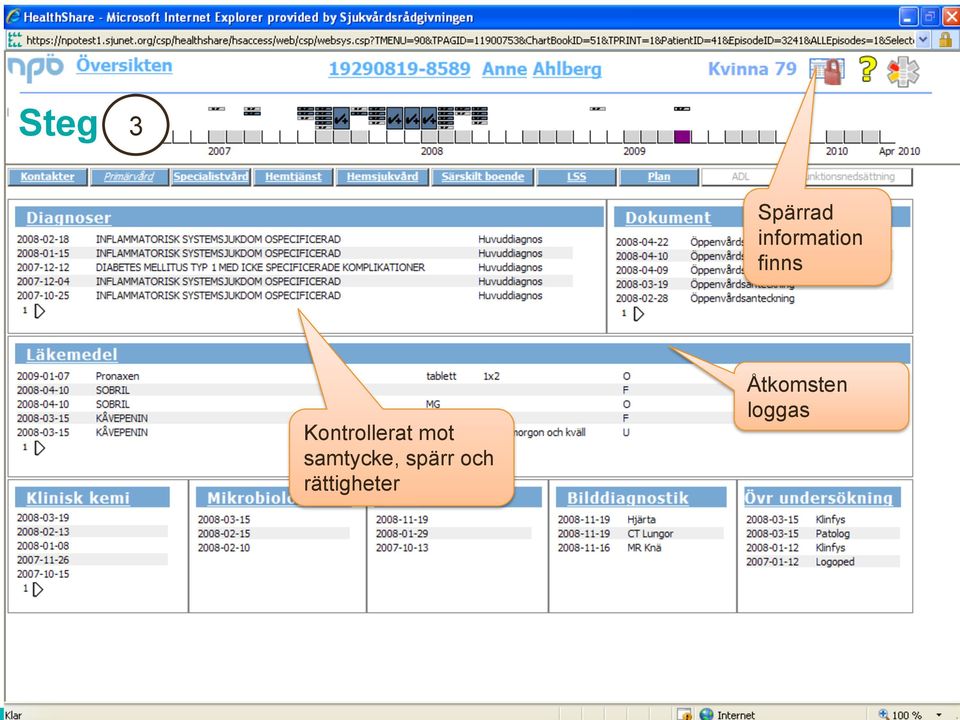Go to next page of Diagnoser list
Screen dimensions: 960x720
pos(39,312)
